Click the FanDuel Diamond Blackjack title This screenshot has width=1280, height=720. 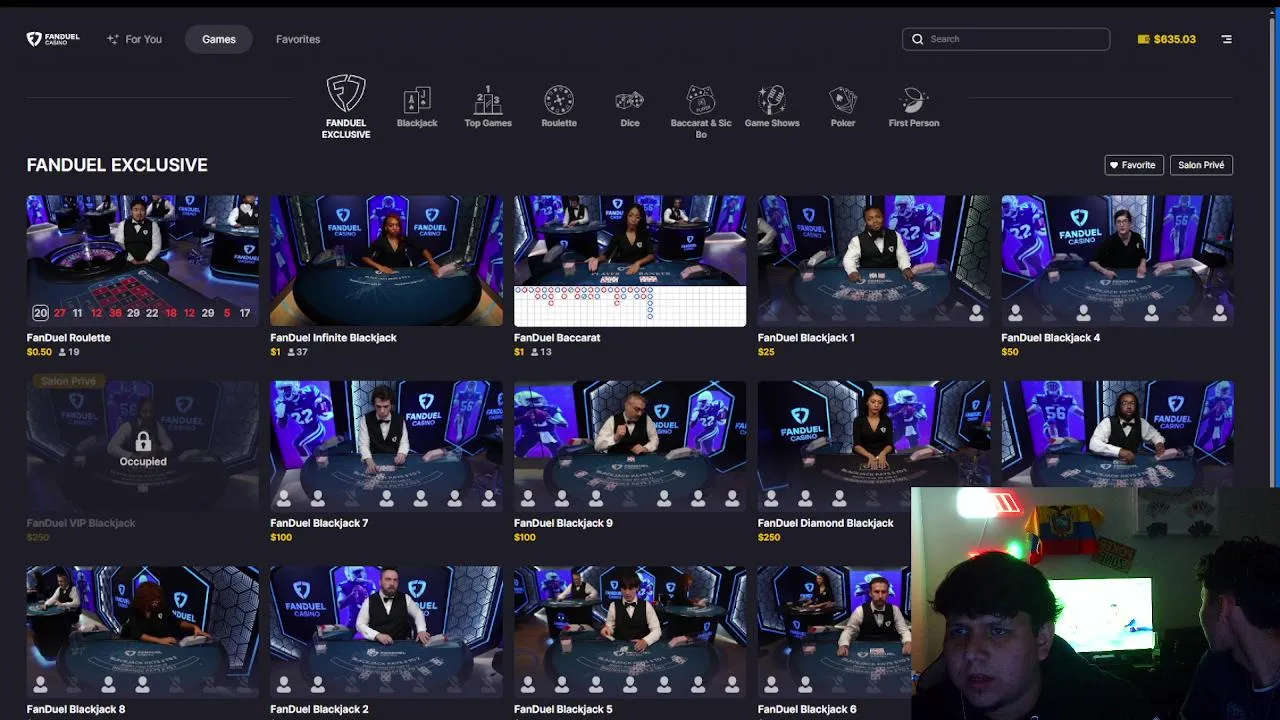pyautogui.click(x=826, y=523)
